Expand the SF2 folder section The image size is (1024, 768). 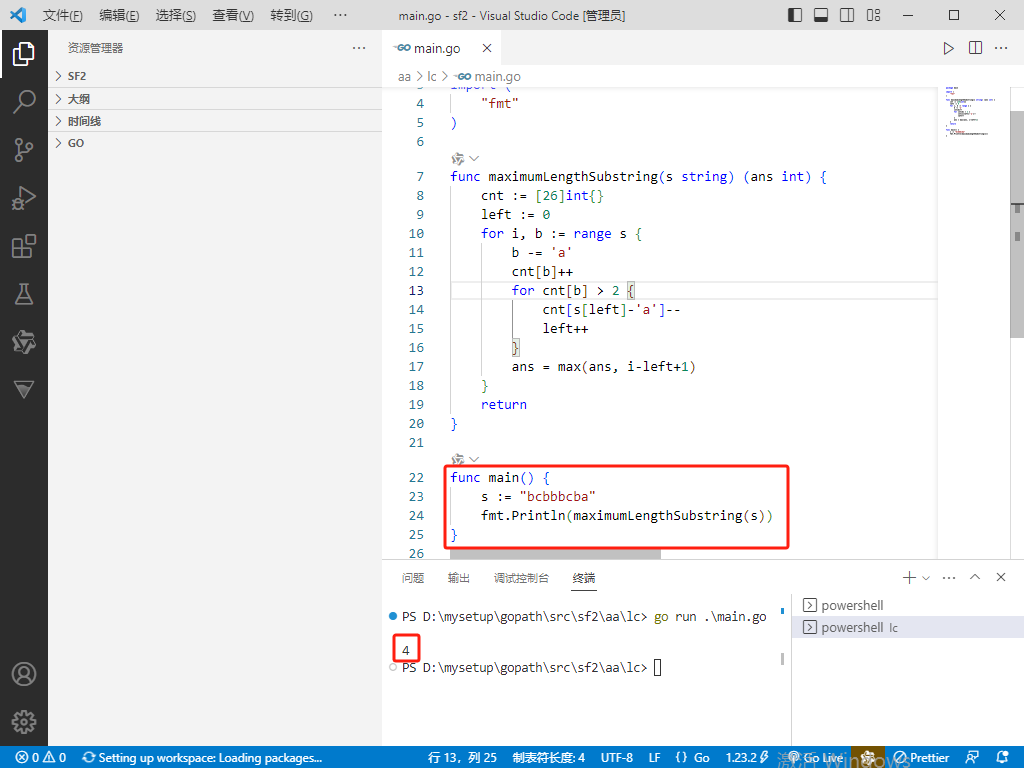click(x=77, y=76)
